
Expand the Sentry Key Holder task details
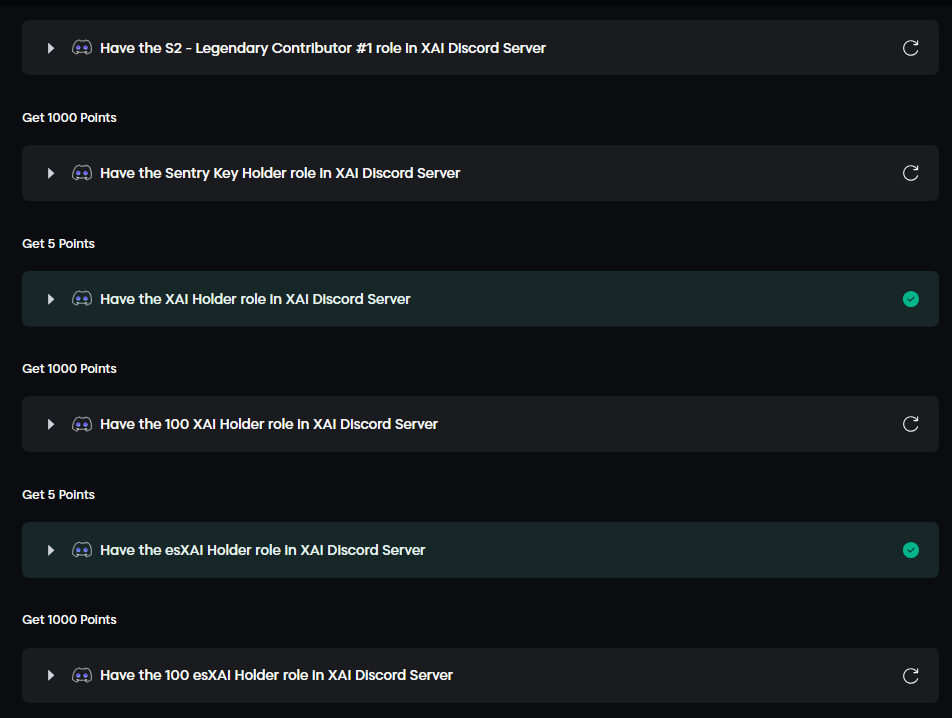click(x=51, y=173)
